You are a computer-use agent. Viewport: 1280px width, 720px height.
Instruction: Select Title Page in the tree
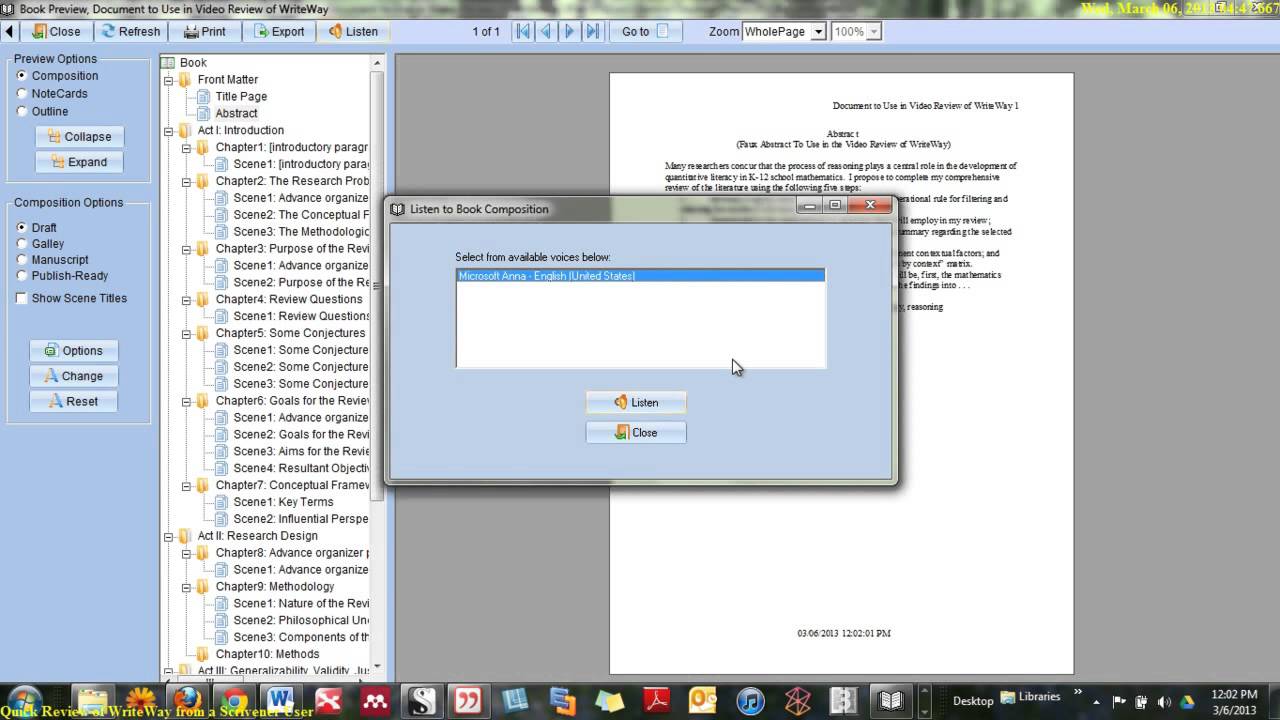241,97
